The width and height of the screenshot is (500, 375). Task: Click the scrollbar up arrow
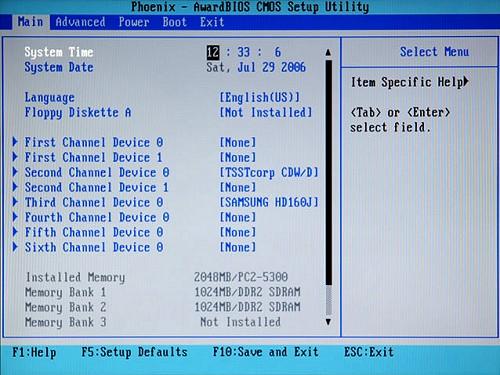click(x=328, y=52)
